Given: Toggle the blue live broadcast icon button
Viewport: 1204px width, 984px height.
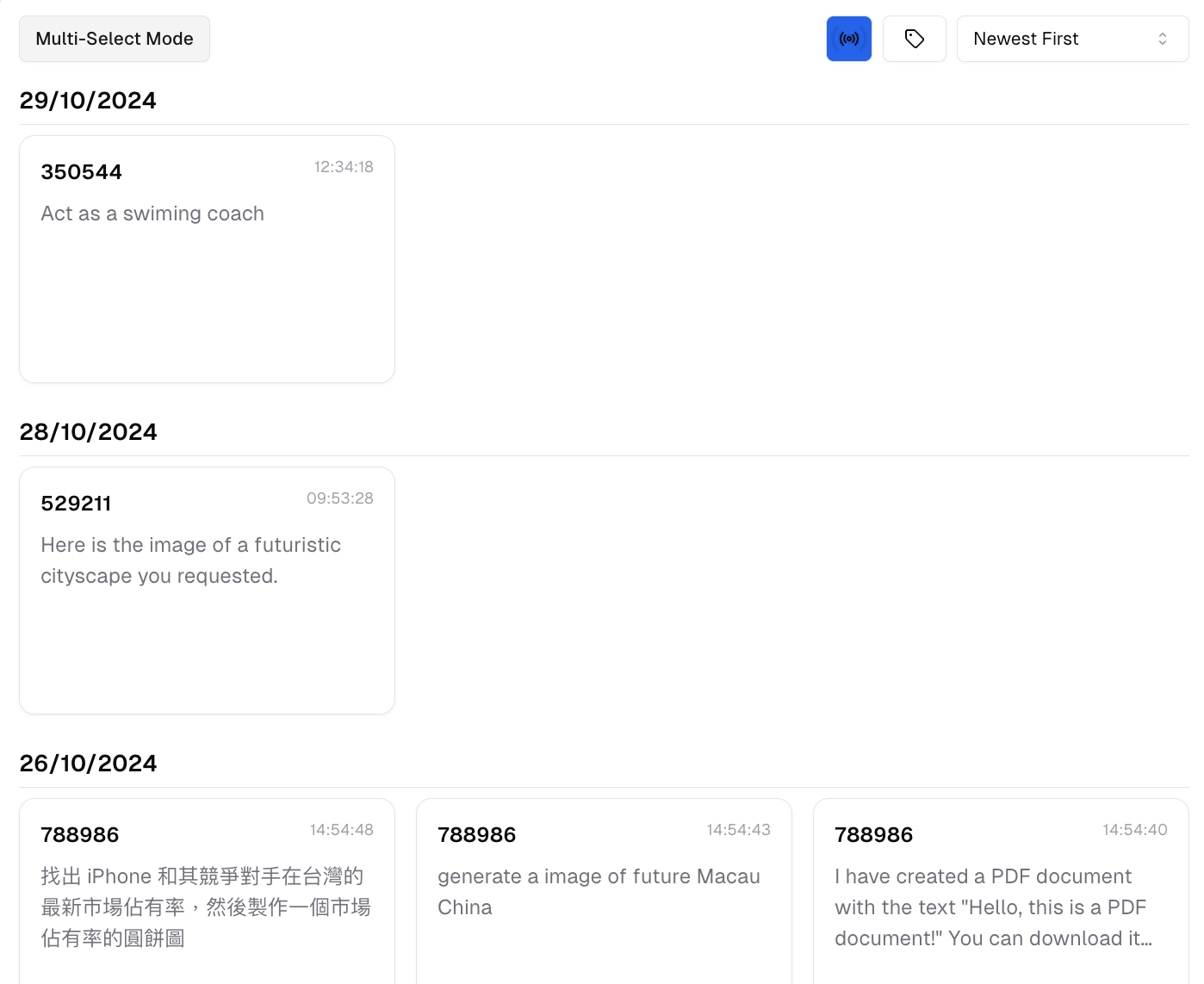Looking at the screenshot, I should point(848,39).
